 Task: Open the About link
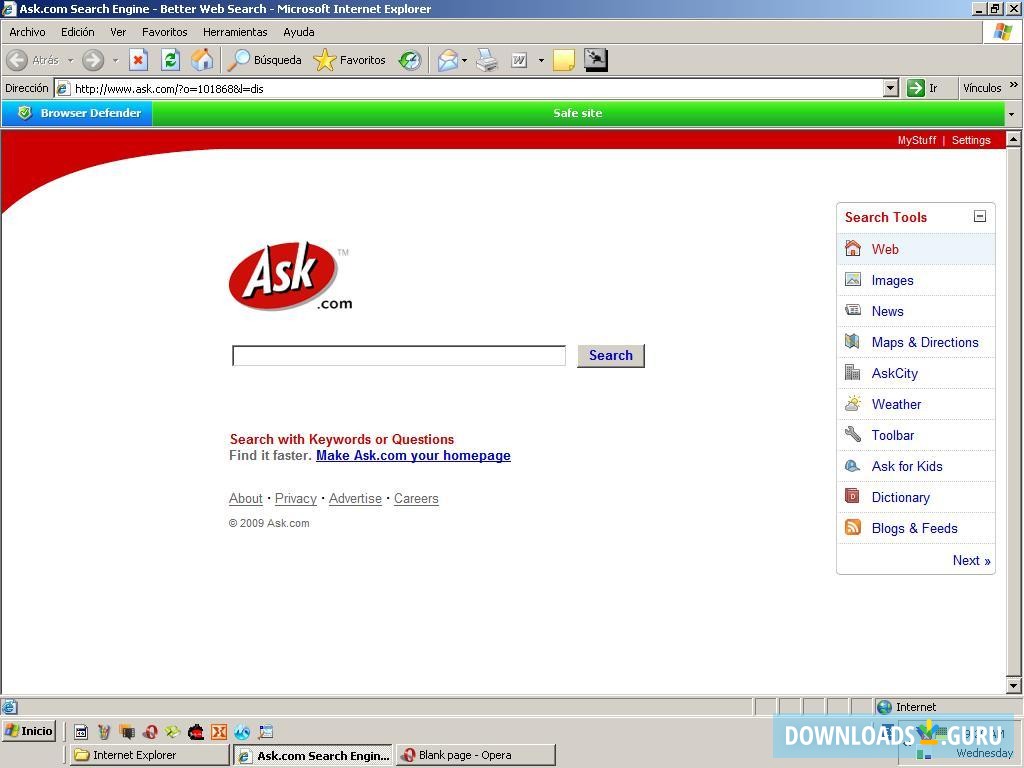click(x=246, y=498)
